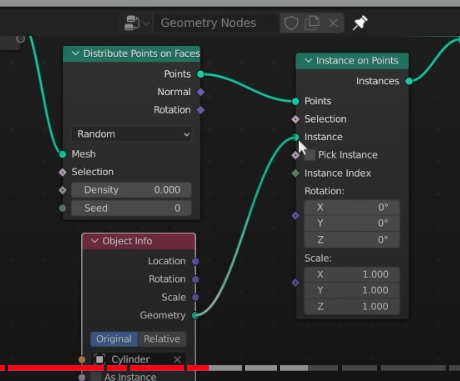The height and width of the screenshot is (381, 460).
Task: Clear the Cylinder object with X
Action: pyautogui.click(x=177, y=359)
